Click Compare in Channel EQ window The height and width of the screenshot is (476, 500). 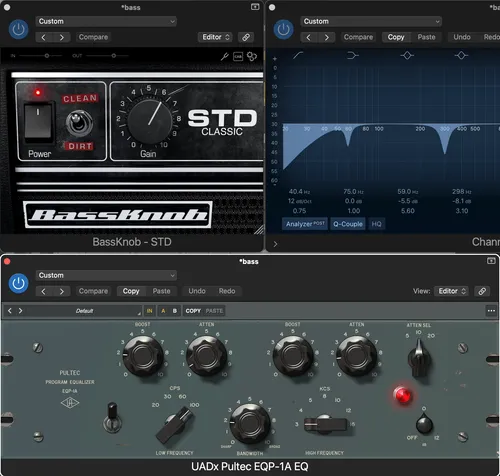coord(358,37)
